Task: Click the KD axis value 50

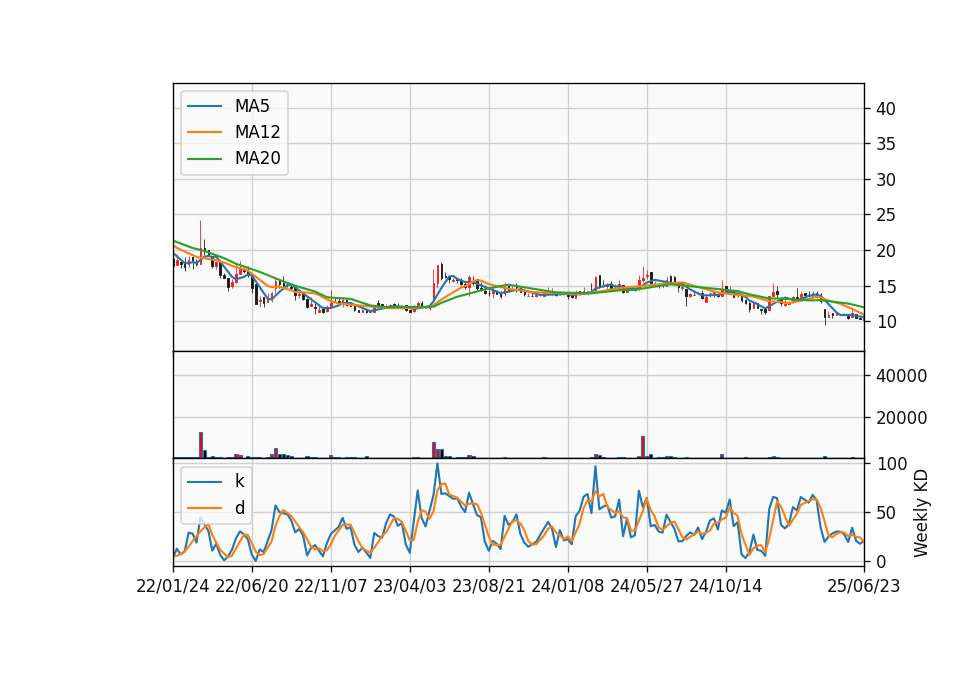Action: tap(886, 513)
